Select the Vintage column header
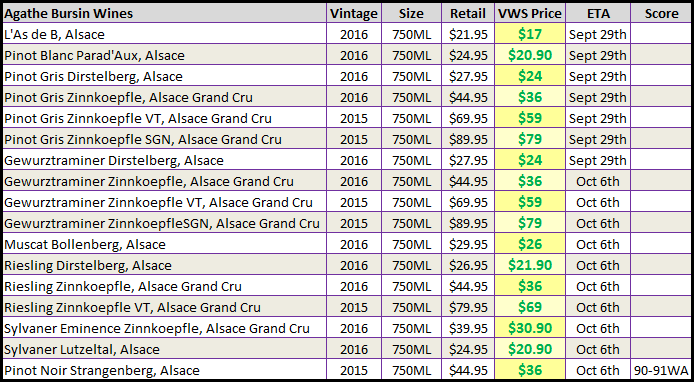This screenshot has height=382, width=694. pyautogui.click(x=354, y=13)
